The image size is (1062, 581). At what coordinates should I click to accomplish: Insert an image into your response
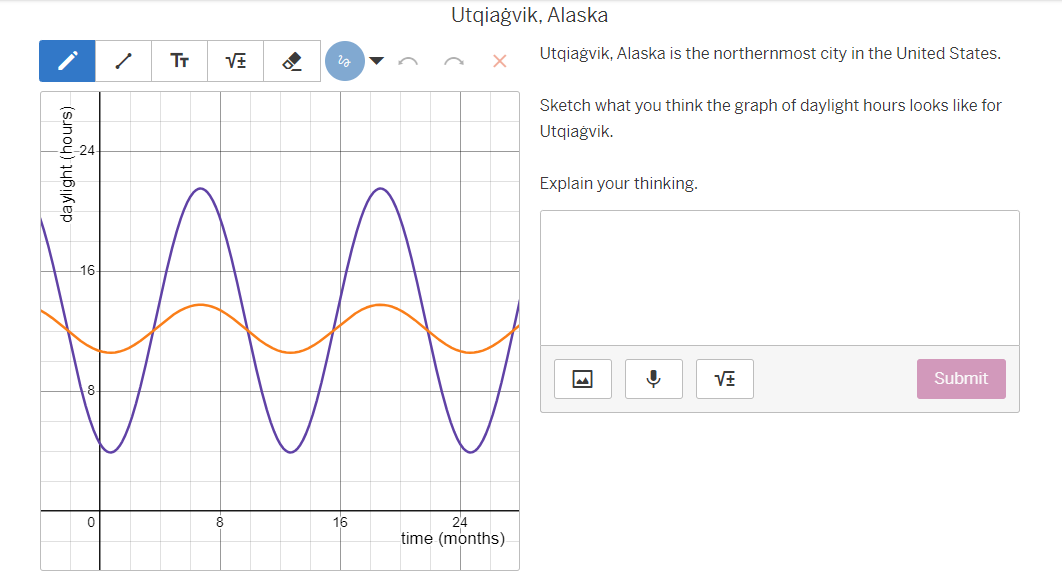(x=581, y=378)
